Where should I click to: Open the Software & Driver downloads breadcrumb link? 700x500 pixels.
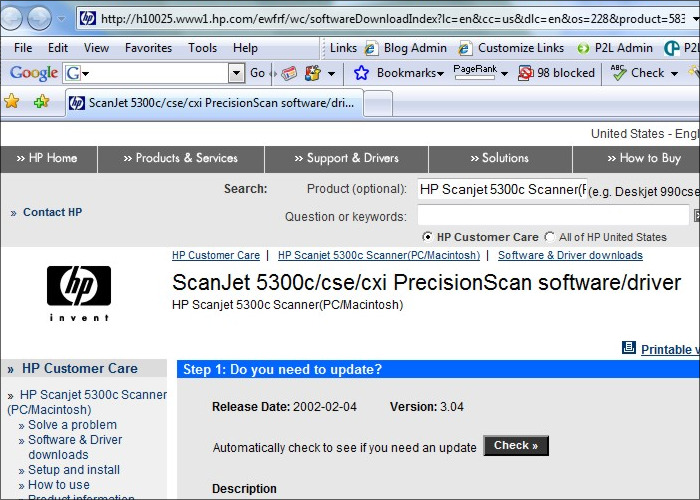(570, 255)
